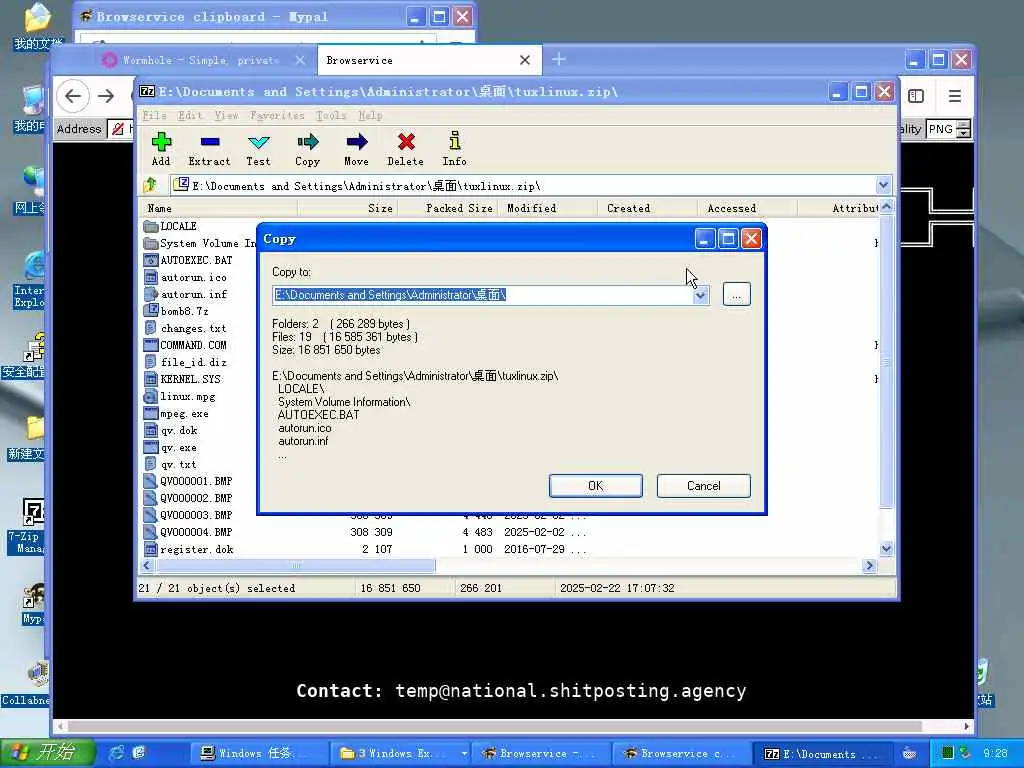Image resolution: width=1024 pixels, height=768 pixels.
Task: Switch to the Wormhole browser tab
Action: click(202, 60)
